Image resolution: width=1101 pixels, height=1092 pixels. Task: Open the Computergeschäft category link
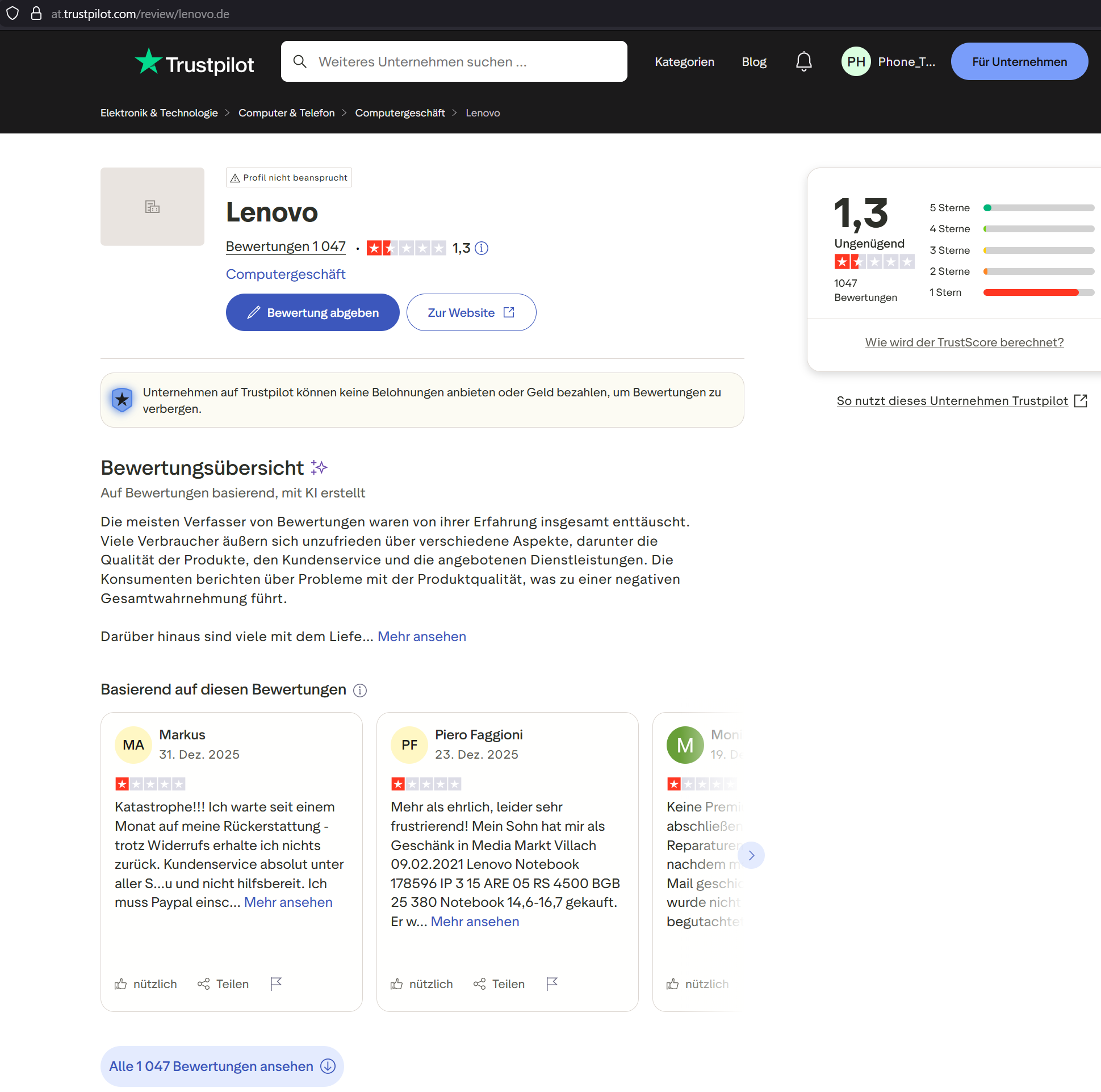[x=286, y=274]
